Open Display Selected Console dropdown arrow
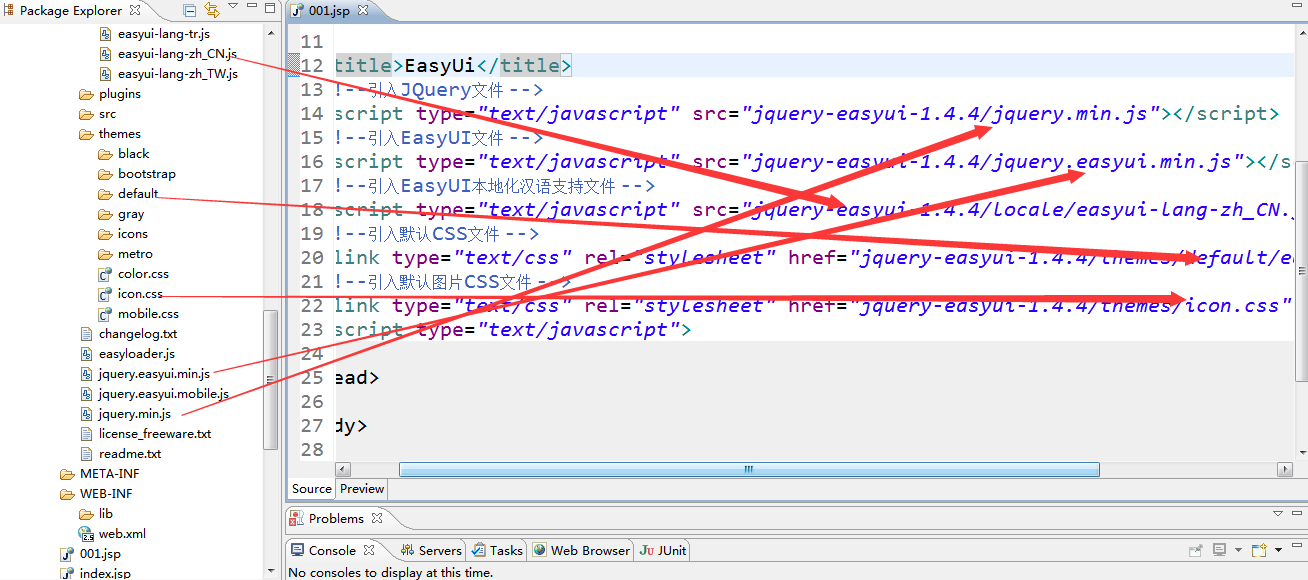 [1237, 551]
